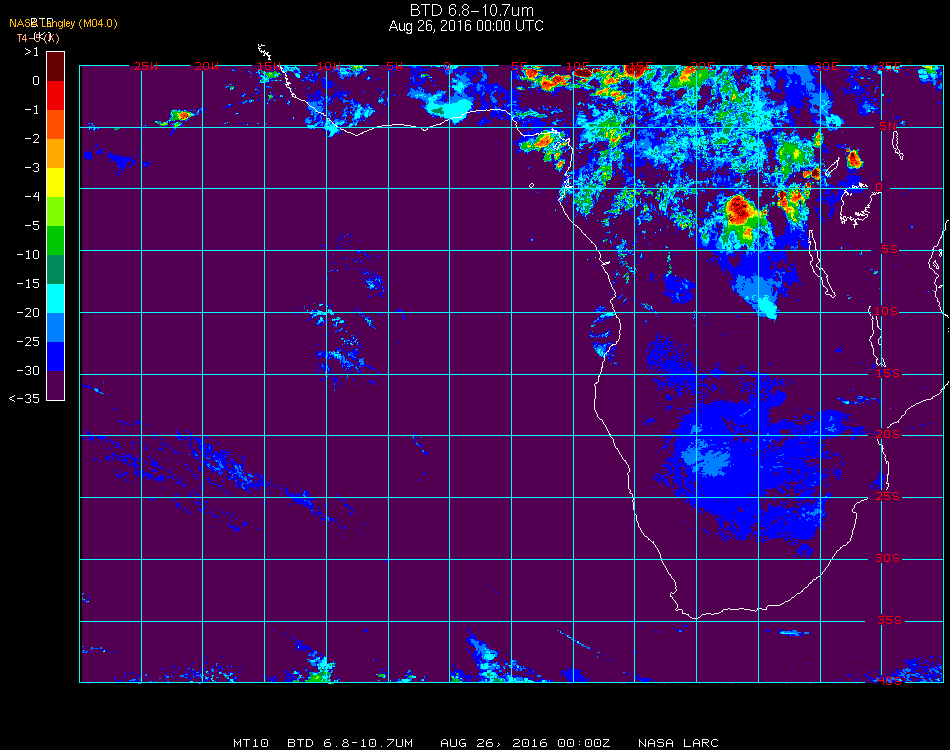Click the '-10' legend value
The width and height of the screenshot is (950, 750).
tap(28, 254)
